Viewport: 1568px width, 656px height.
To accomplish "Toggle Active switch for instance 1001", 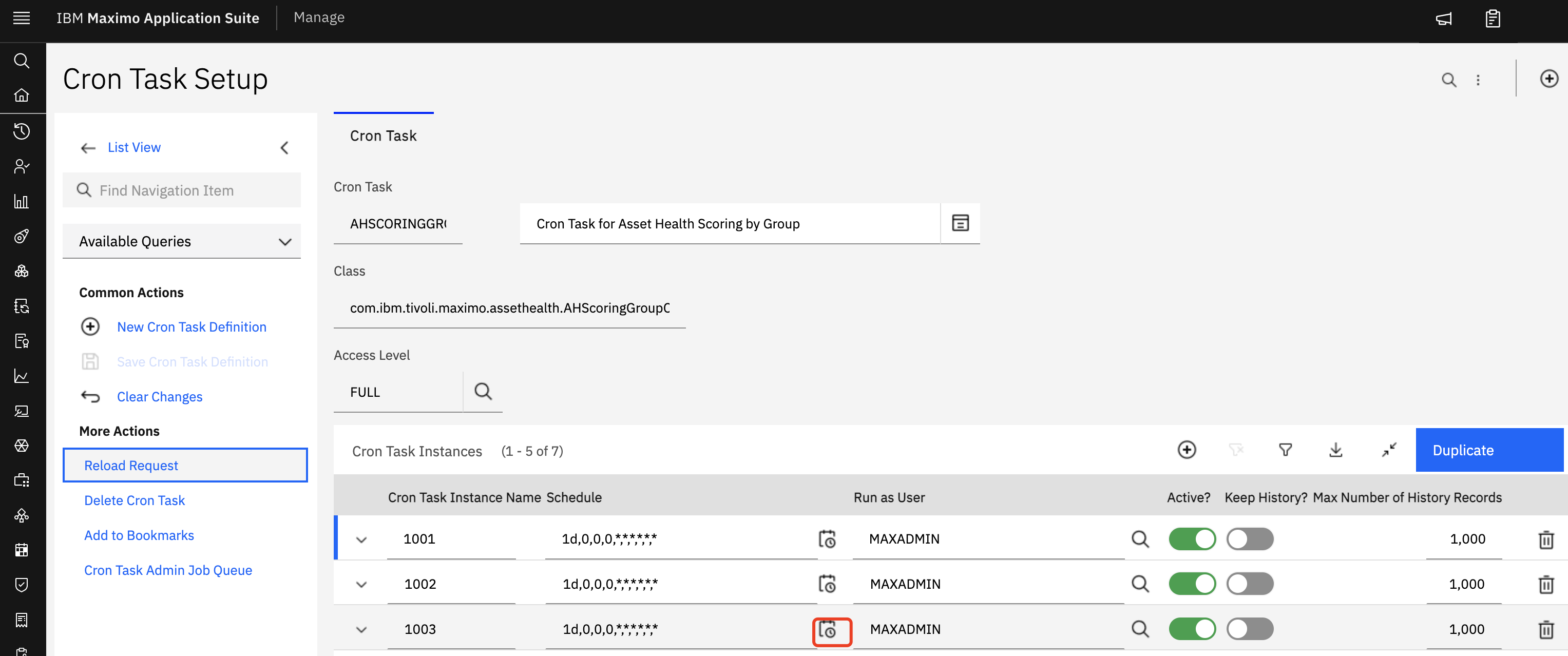I will point(1192,539).
